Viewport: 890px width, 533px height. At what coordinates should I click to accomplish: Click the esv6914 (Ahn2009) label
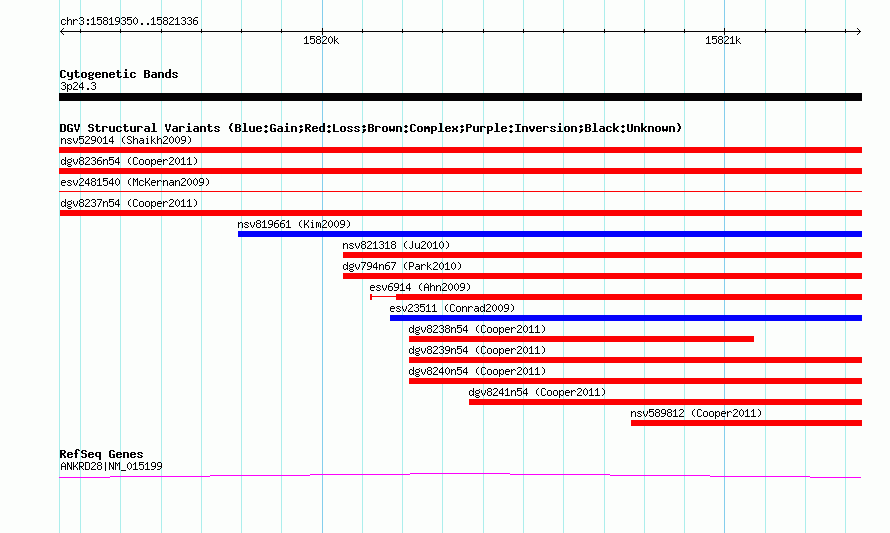click(x=420, y=287)
